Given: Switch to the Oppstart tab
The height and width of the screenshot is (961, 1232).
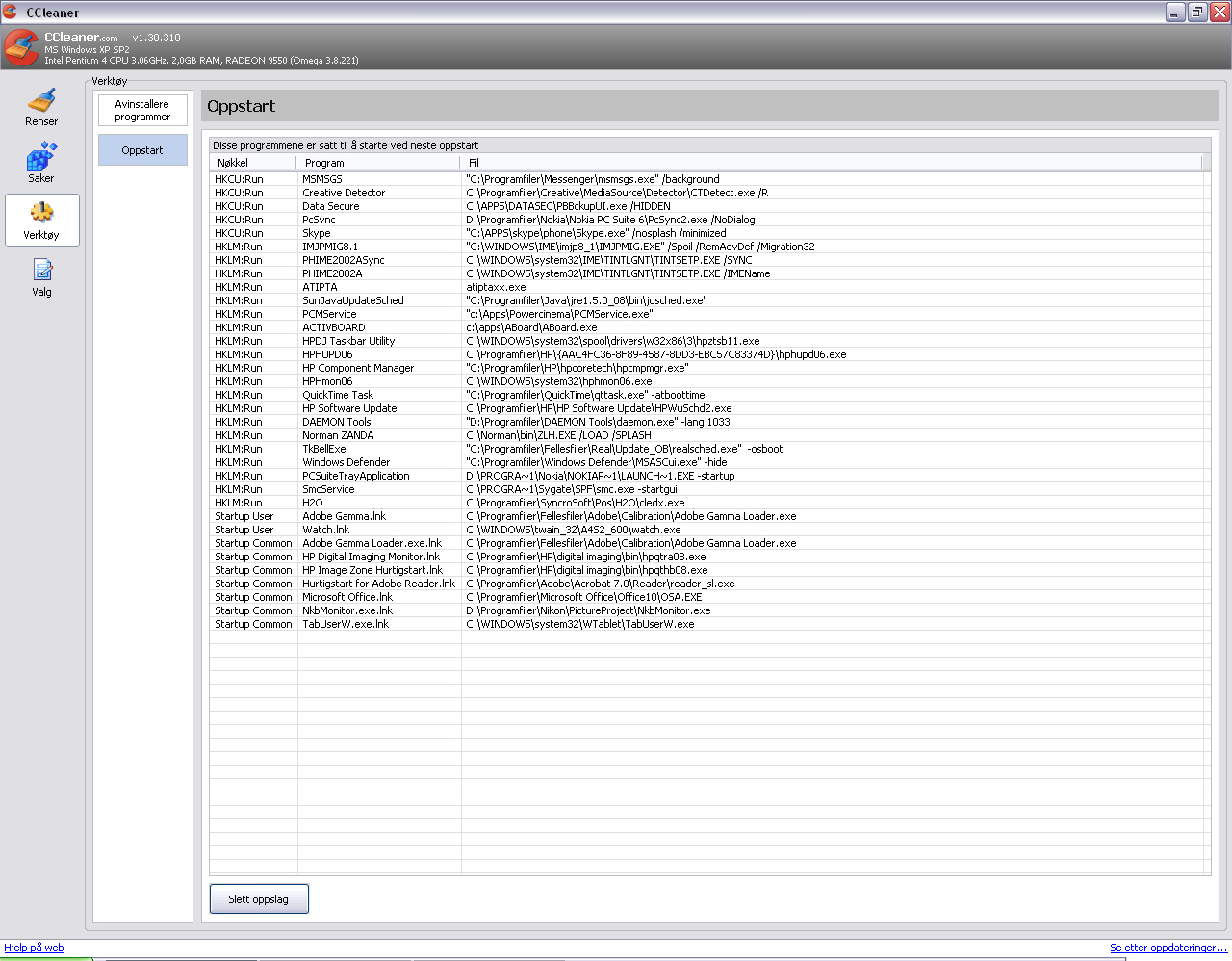Looking at the screenshot, I should coord(142,150).
